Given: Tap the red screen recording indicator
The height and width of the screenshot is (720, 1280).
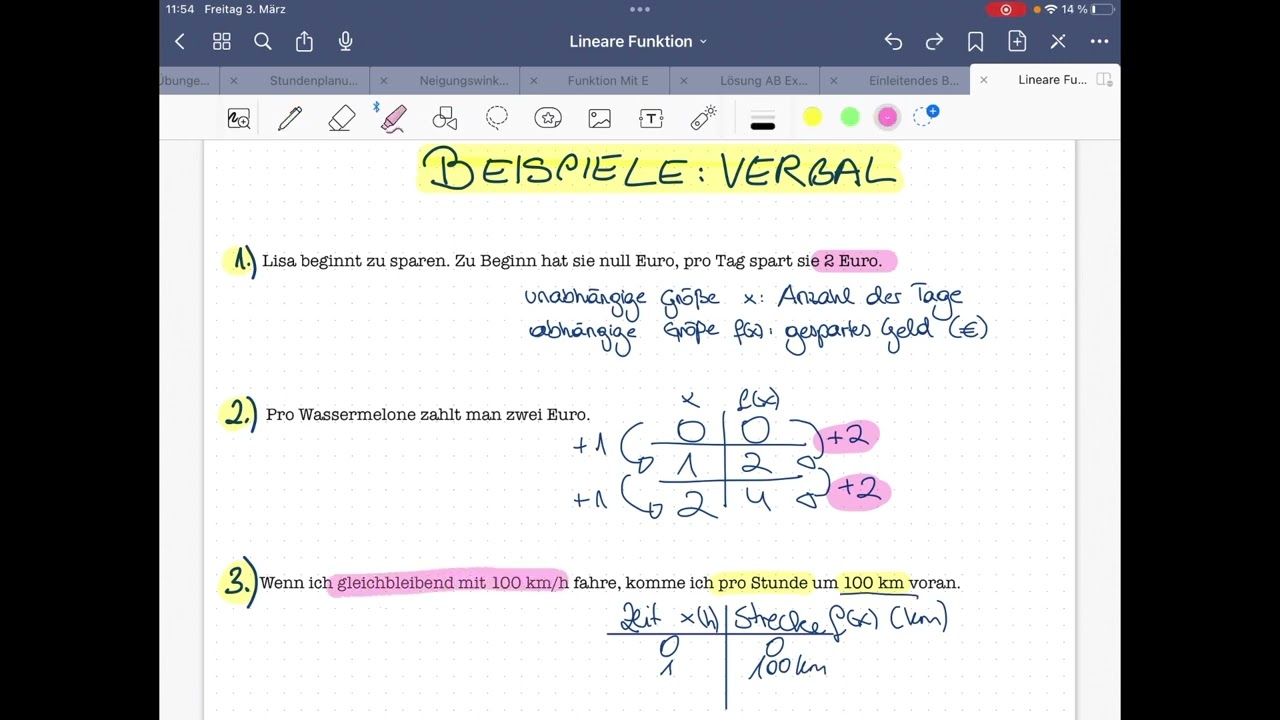Looking at the screenshot, I should click(1005, 9).
